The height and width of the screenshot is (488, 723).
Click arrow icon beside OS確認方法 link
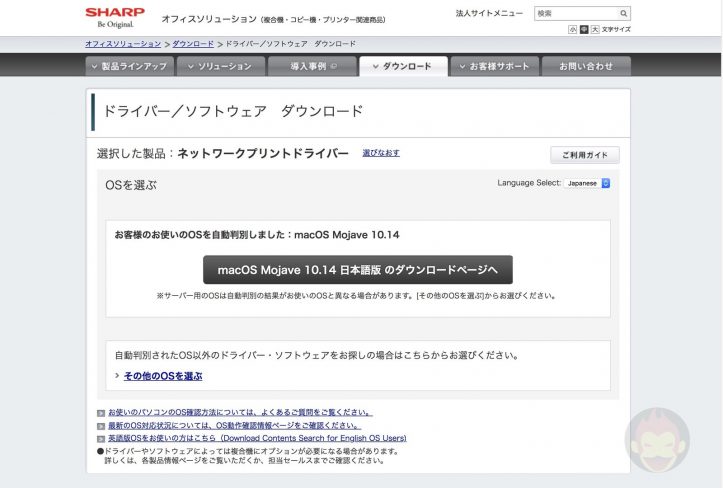coord(101,413)
